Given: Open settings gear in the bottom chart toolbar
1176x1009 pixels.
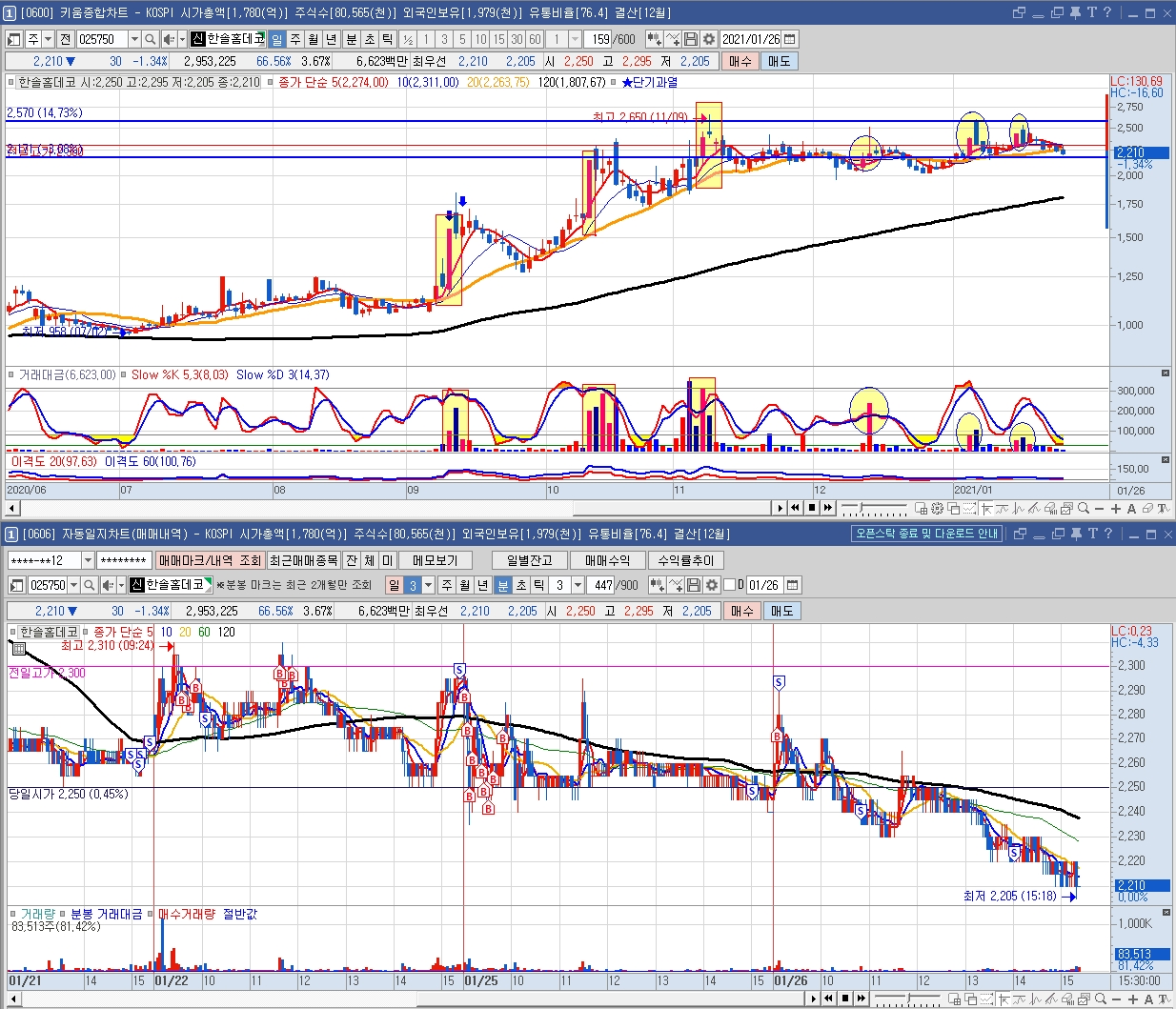Looking at the screenshot, I should (x=712, y=585).
